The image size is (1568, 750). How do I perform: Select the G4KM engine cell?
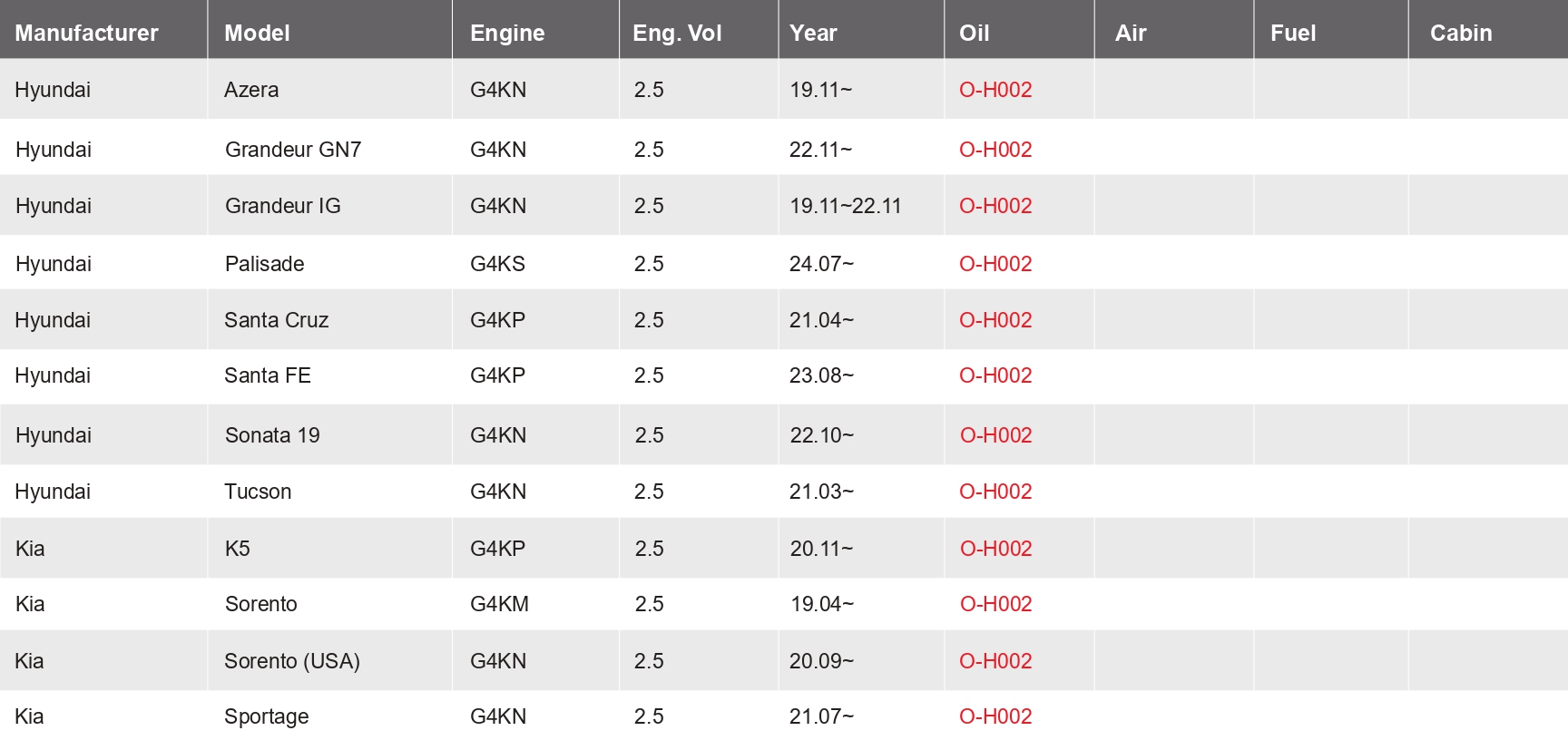[499, 604]
